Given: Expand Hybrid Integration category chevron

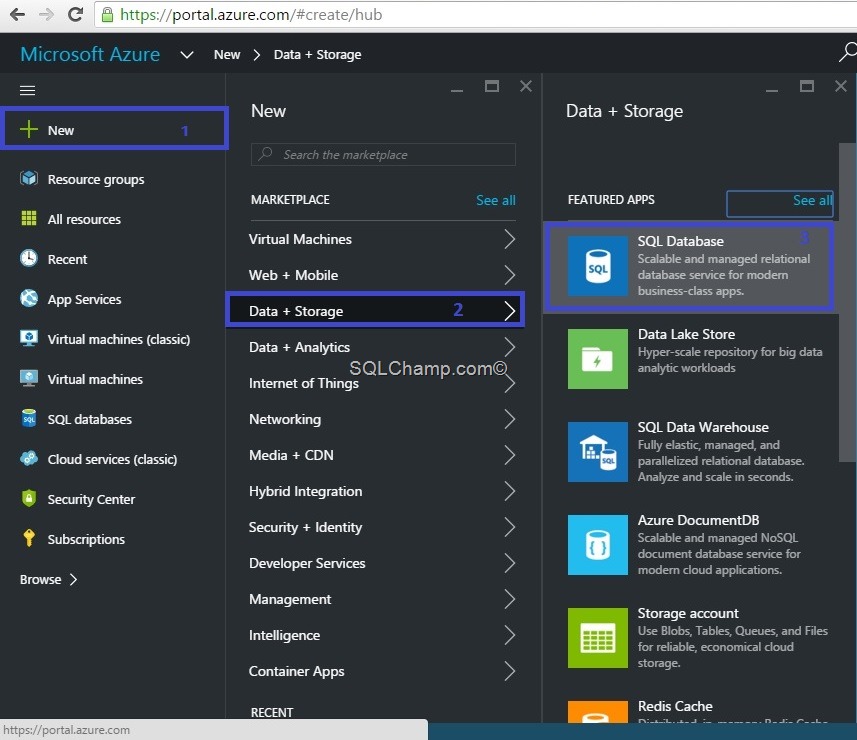Looking at the screenshot, I should (x=509, y=491).
